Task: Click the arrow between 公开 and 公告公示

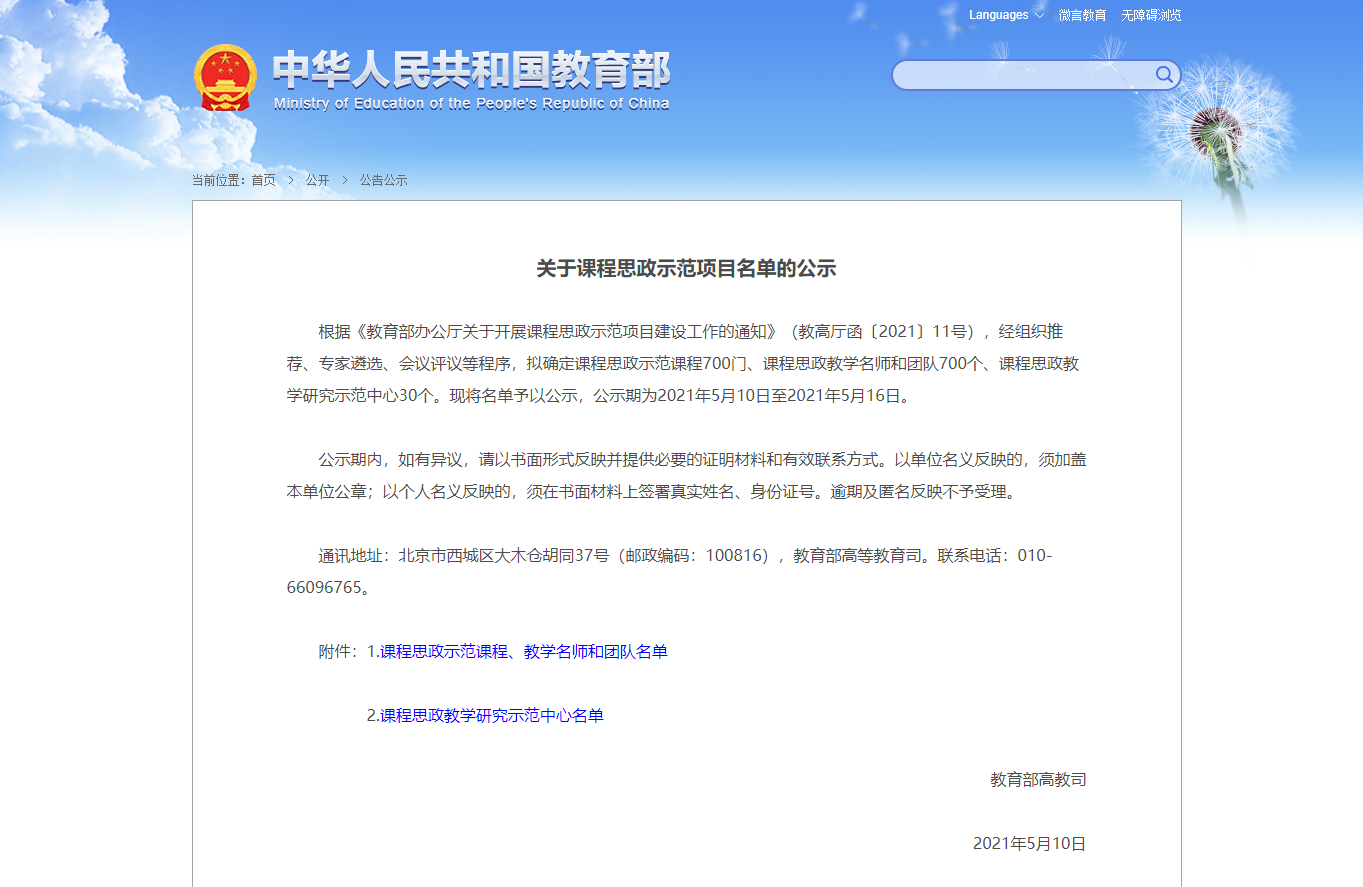Action: (345, 180)
